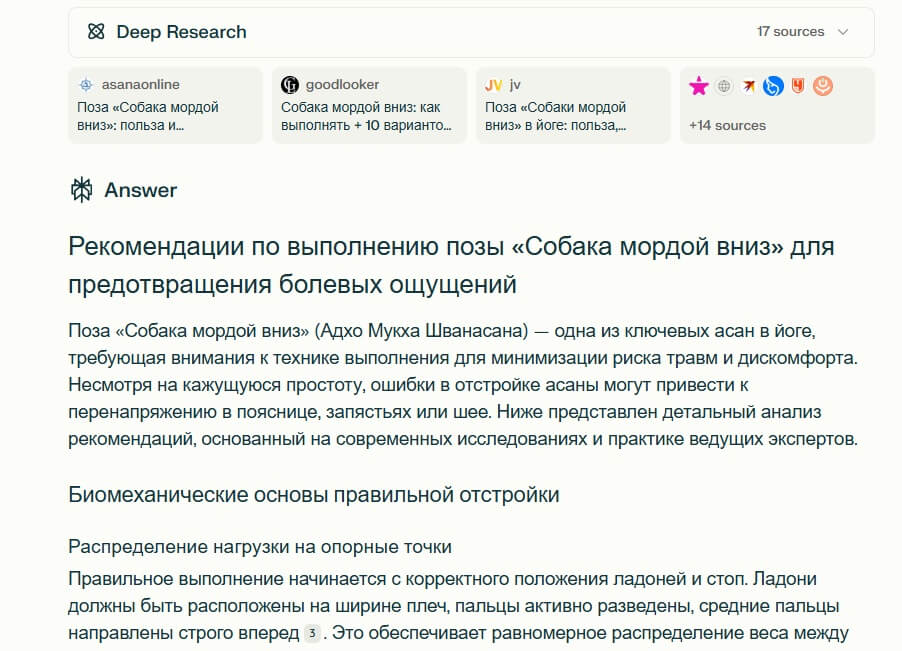This screenshot has height=651, width=902.
Task: Open the 17 sources dropdown label
Action: click(x=790, y=32)
